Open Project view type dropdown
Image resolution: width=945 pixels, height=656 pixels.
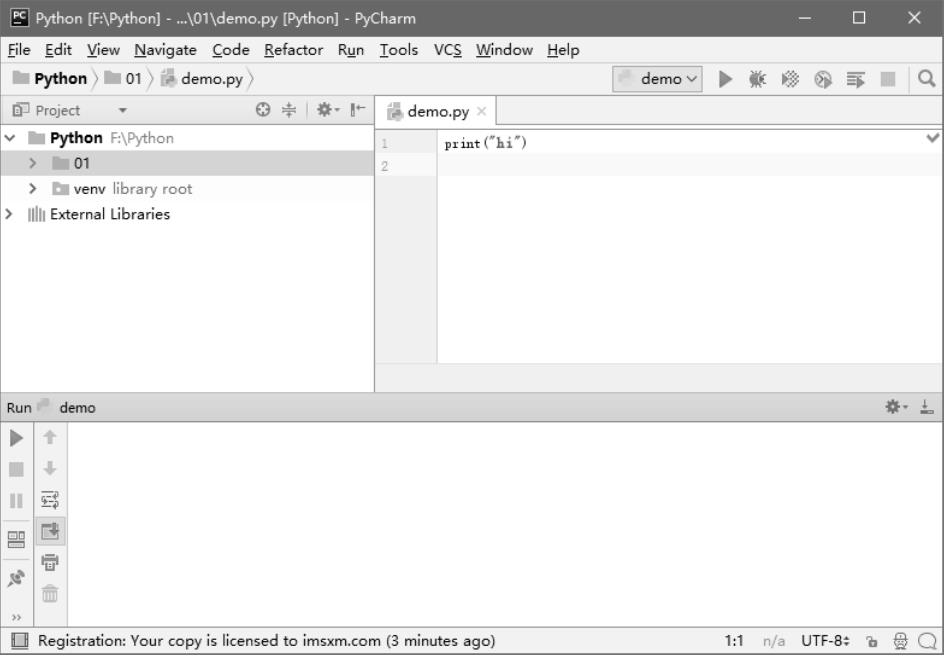coord(122,110)
